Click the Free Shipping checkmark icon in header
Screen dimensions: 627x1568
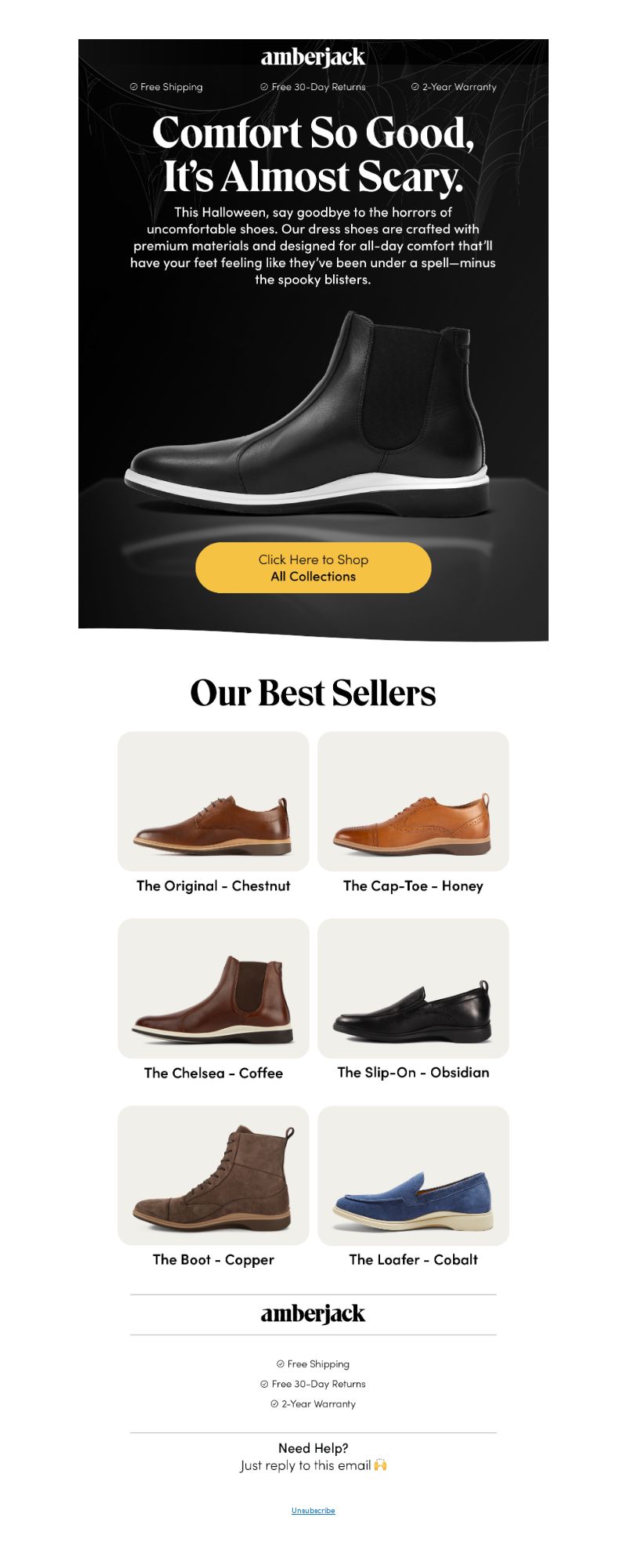tap(133, 87)
